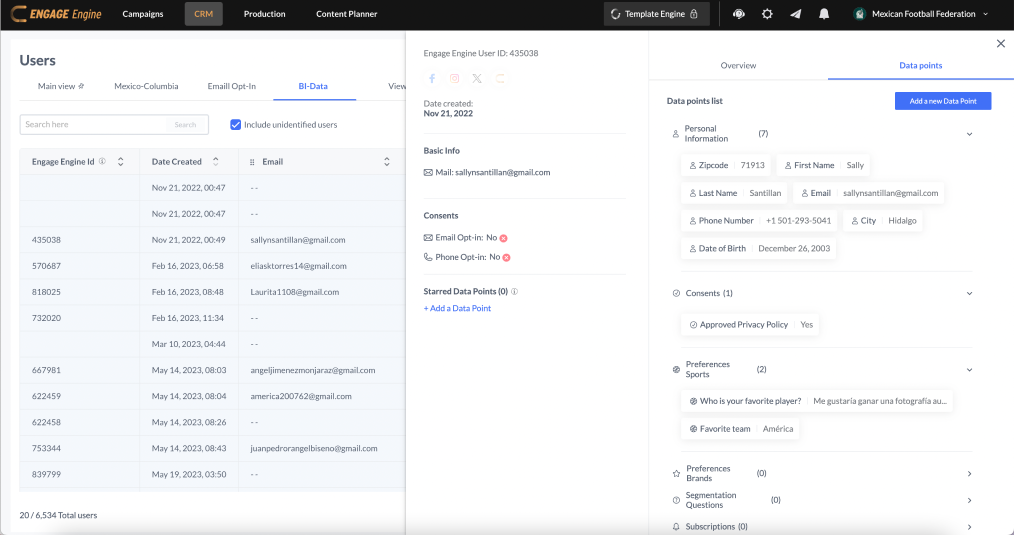Sort by Date Created column
The height and width of the screenshot is (535, 1014).
[215, 162]
